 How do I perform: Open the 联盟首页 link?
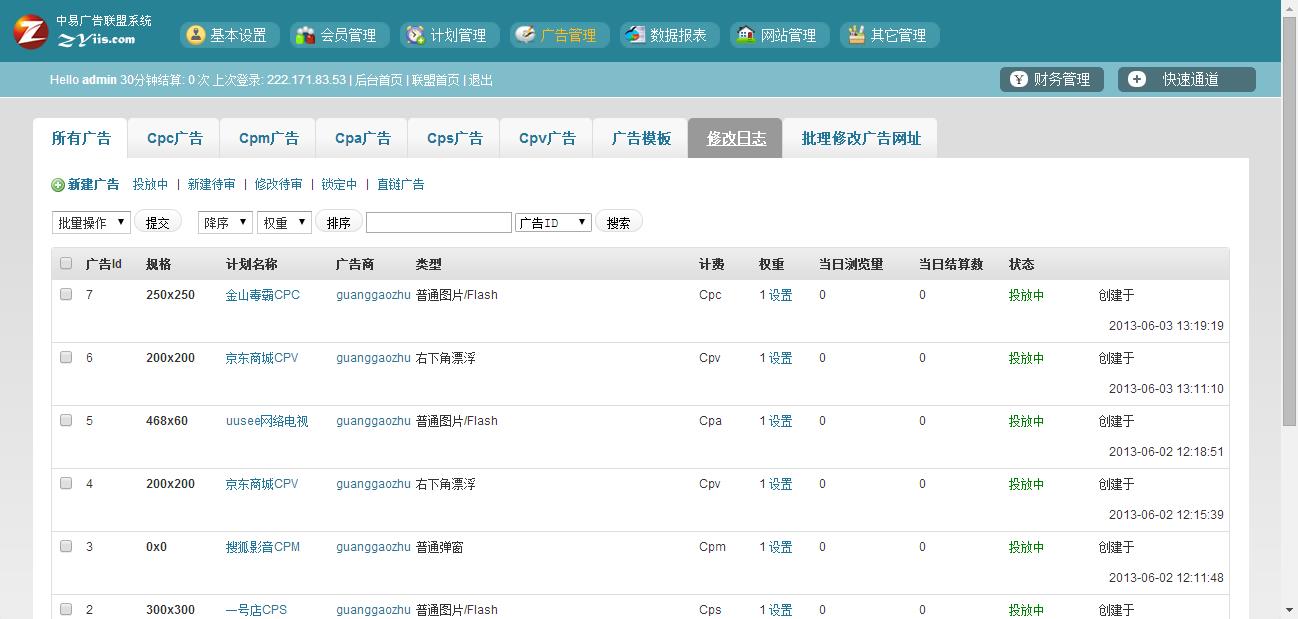pyautogui.click(x=436, y=80)
